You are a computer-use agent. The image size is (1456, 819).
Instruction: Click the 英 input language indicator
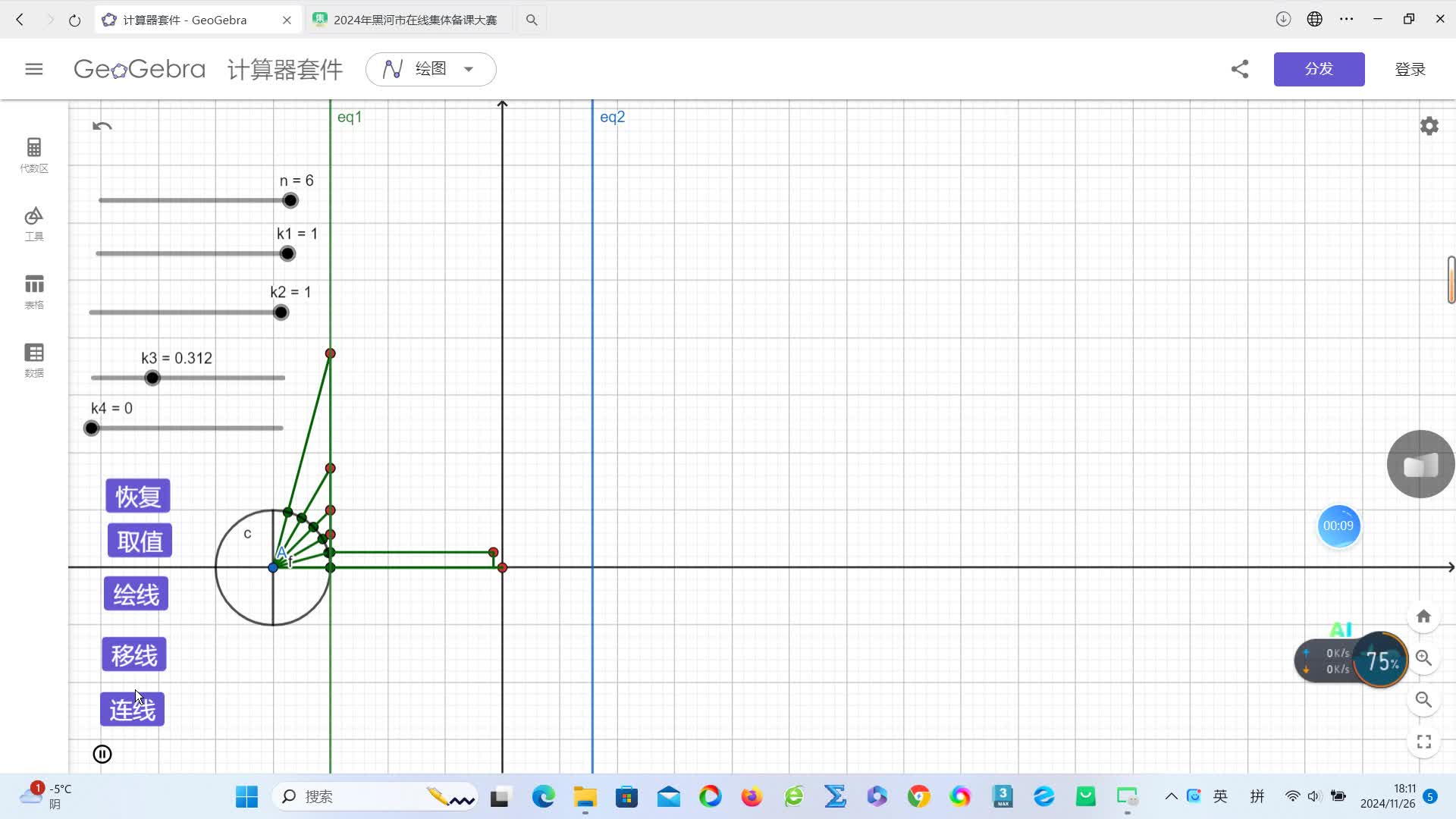pyautogui.click(x=1220, y=796)
